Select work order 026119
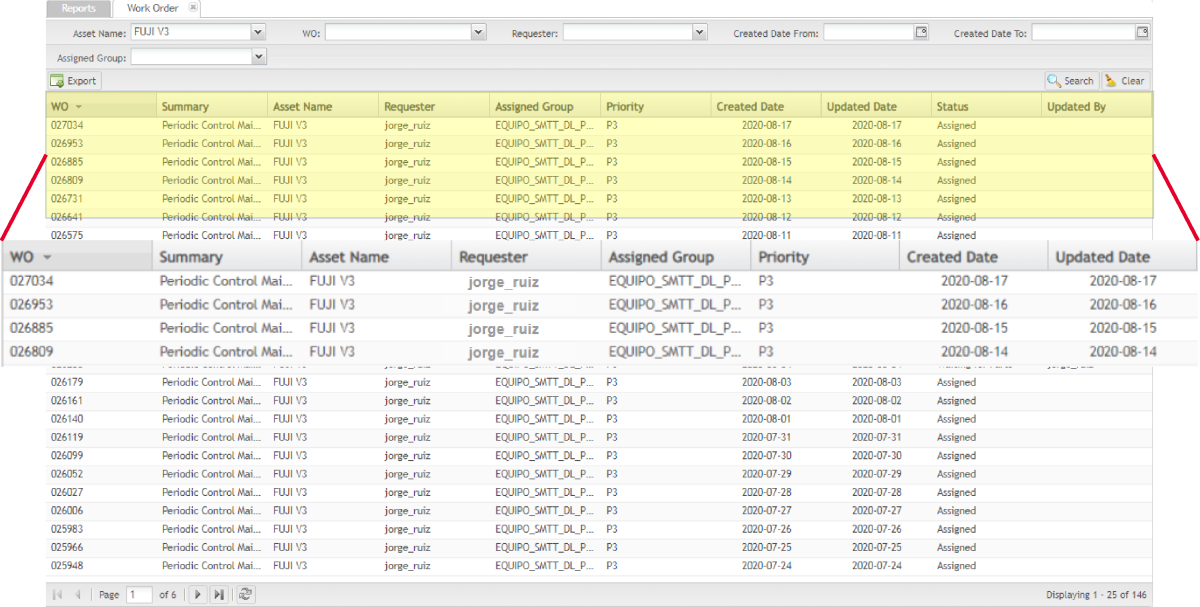Screen dimensions: 1200x607 point(599,437)
